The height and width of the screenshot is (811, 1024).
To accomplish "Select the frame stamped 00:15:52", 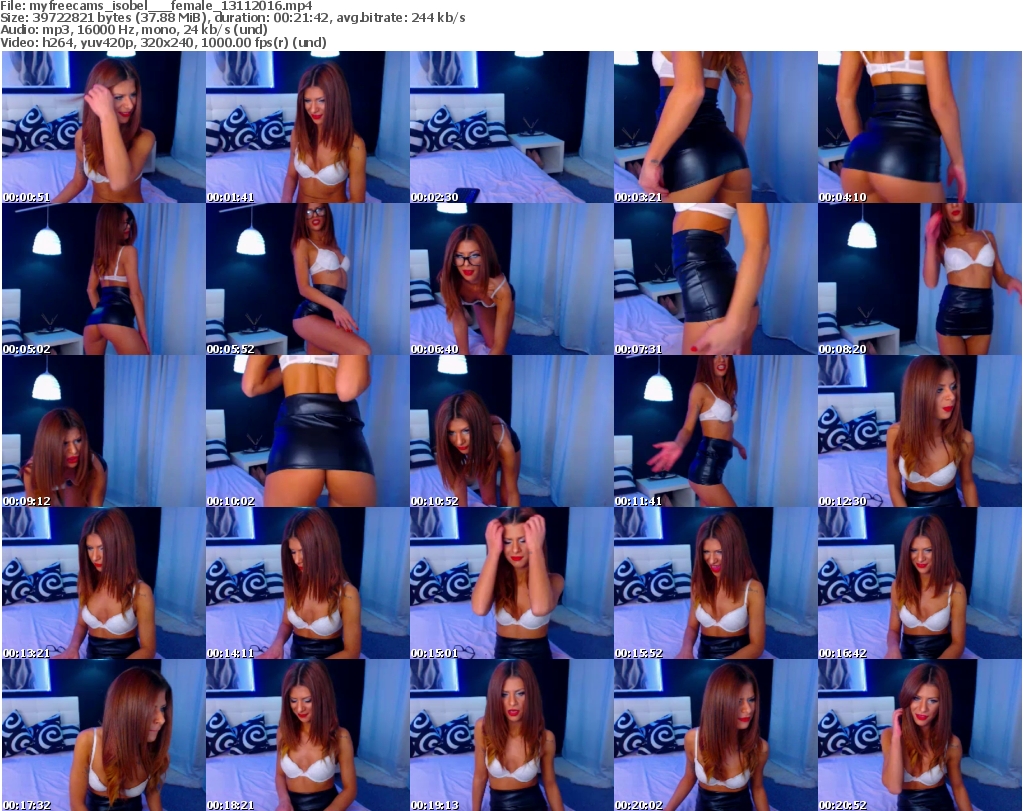I will coord(715,583).
